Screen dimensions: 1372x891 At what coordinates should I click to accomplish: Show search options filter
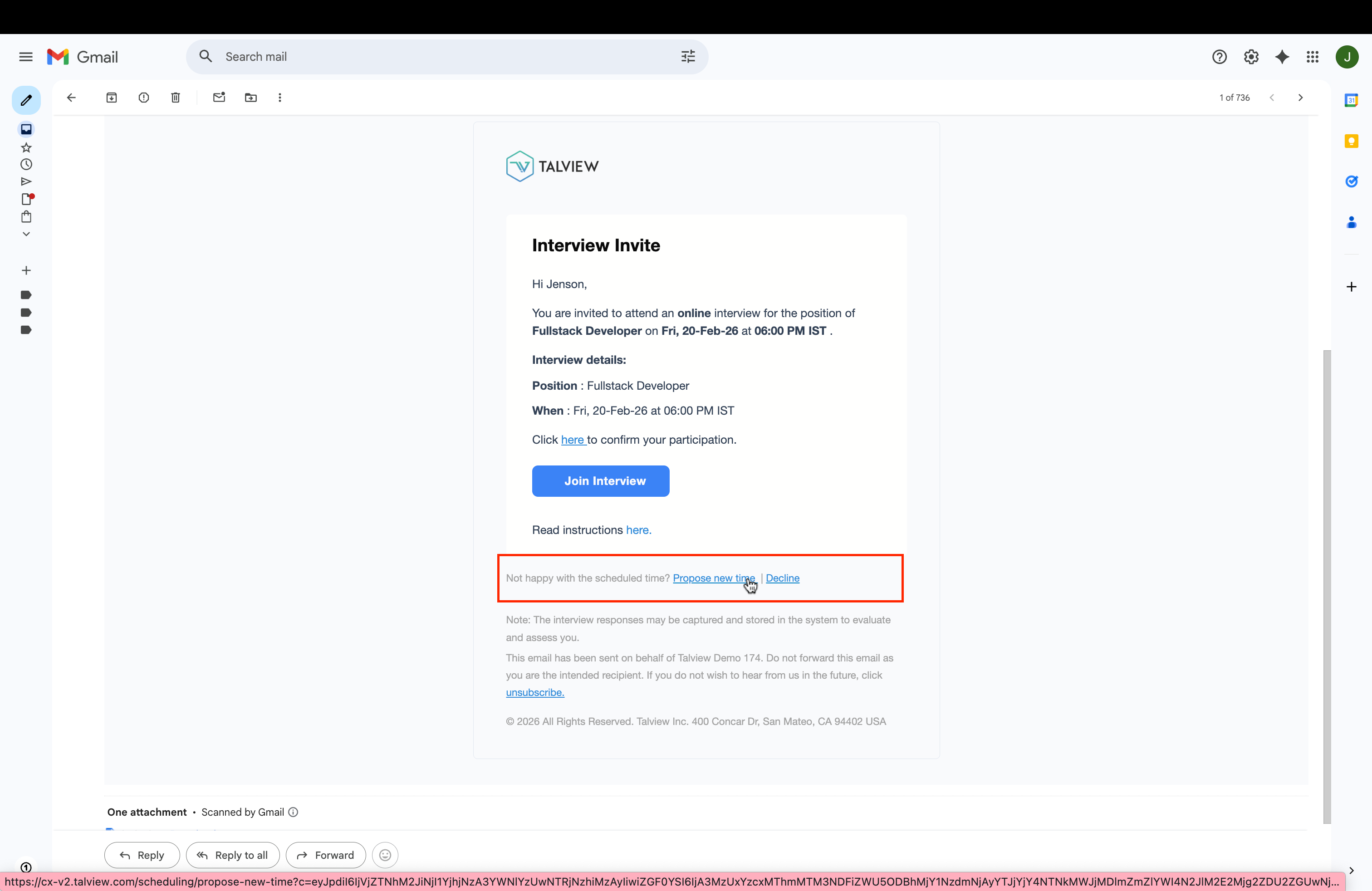pos(688,56)
